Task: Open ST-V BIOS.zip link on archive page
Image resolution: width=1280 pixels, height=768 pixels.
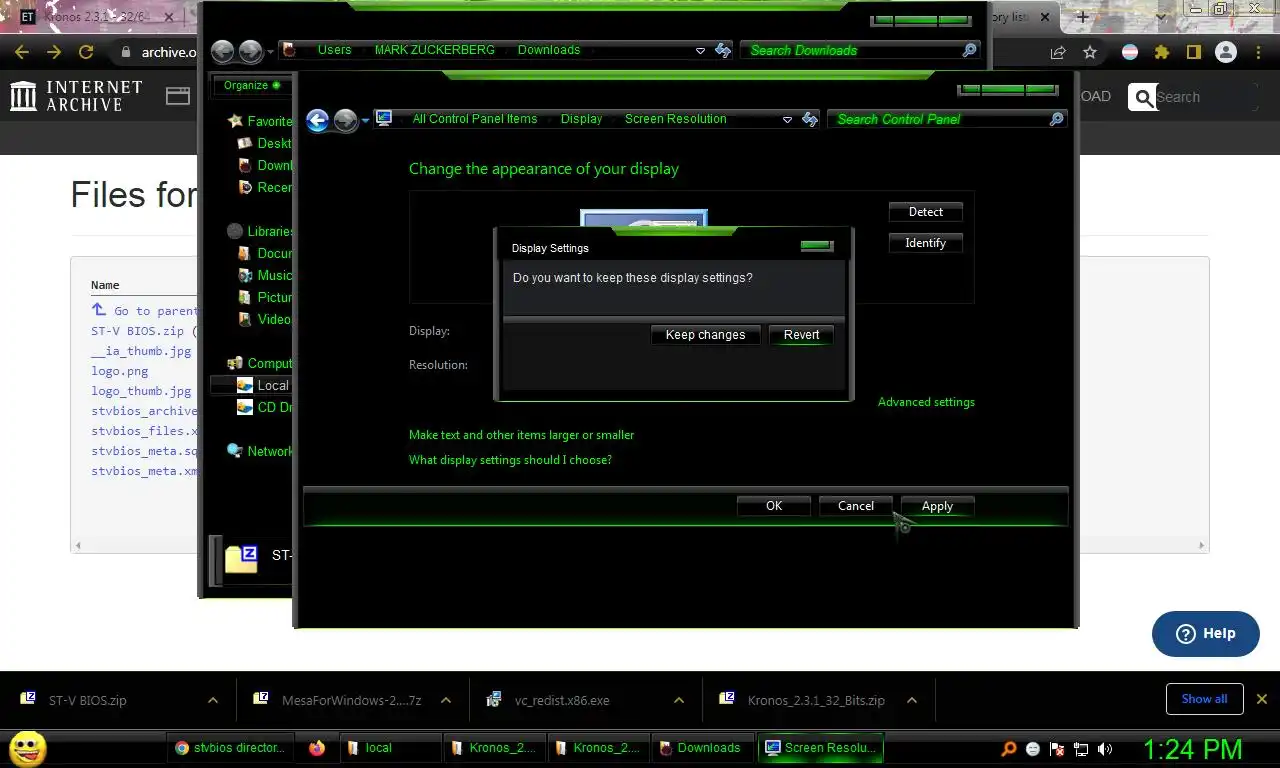Action: [138, 331]
